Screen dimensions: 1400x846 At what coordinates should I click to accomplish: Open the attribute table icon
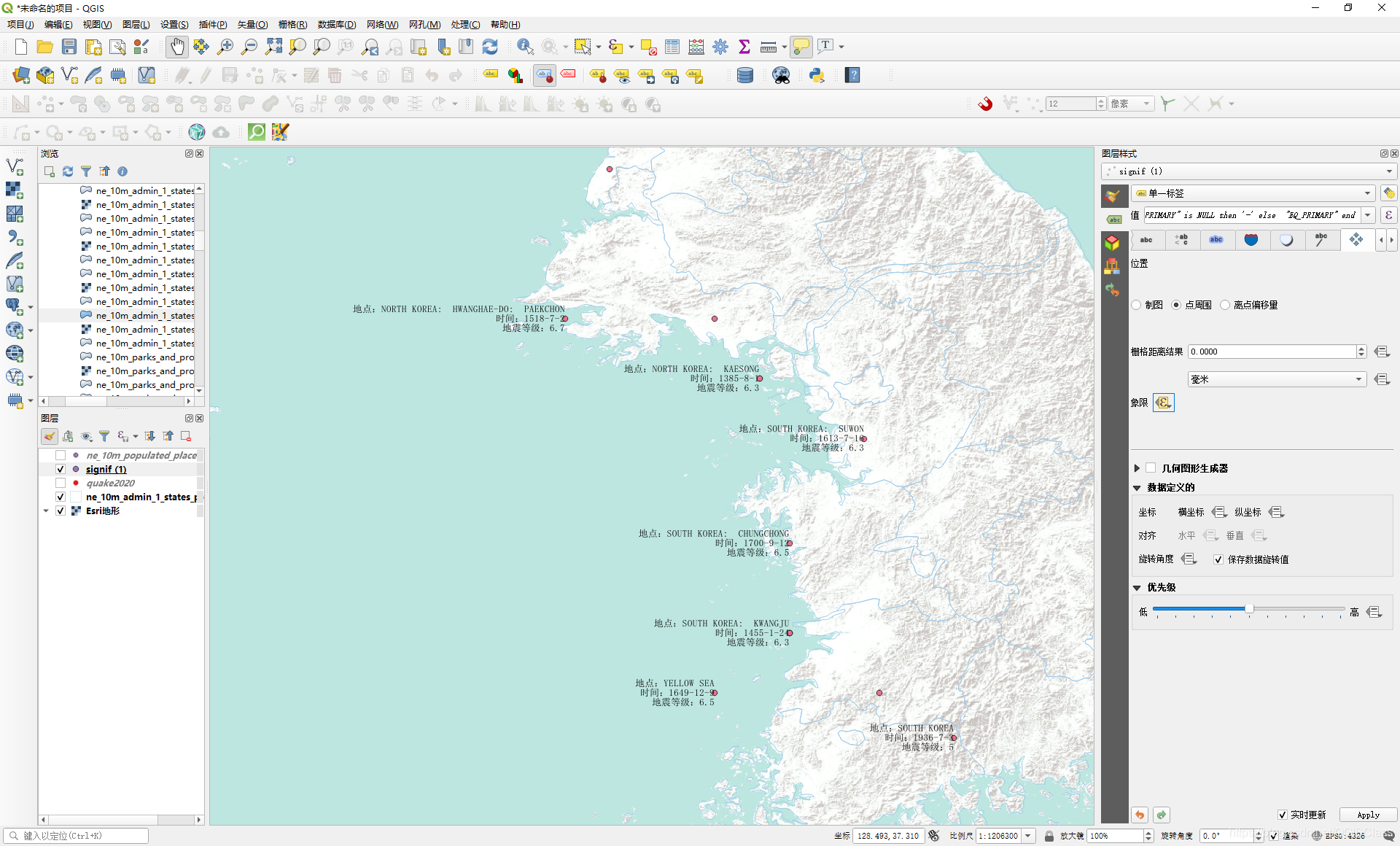672,47
